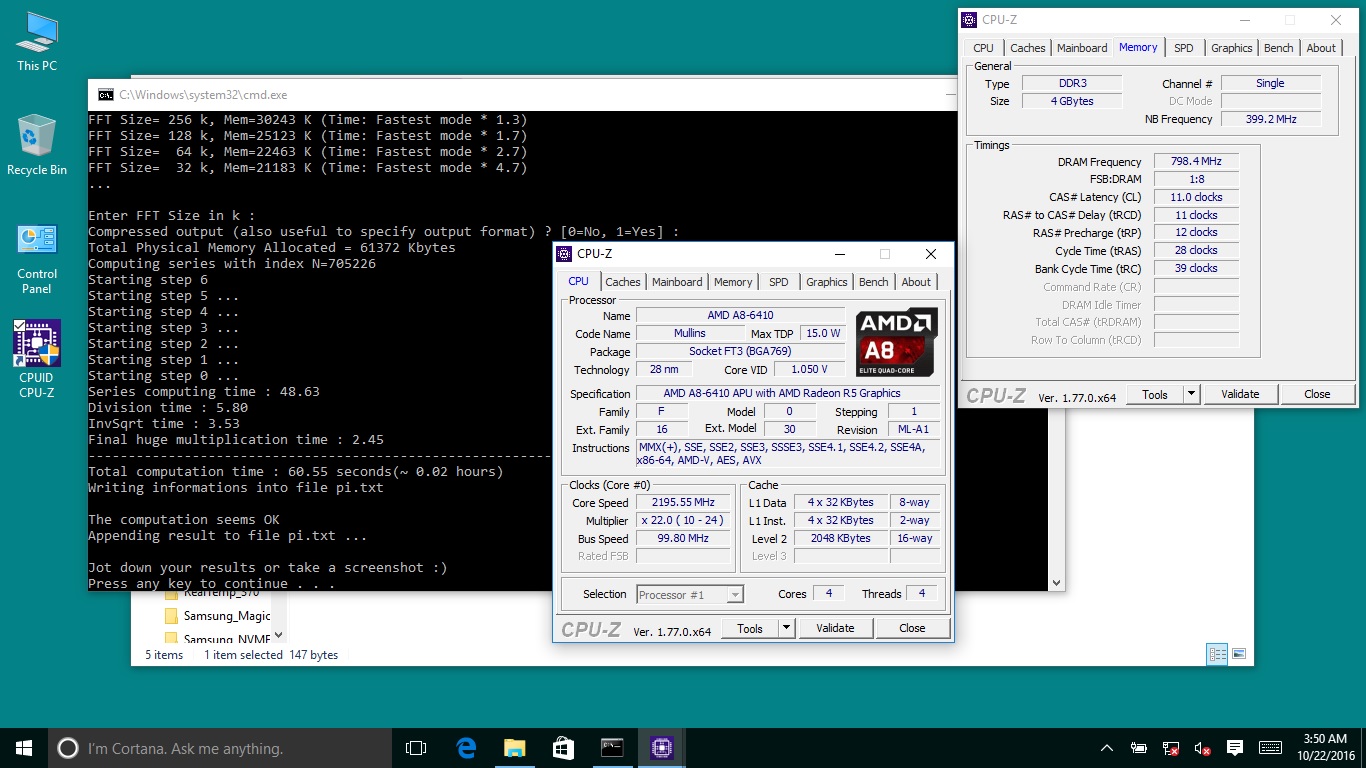The image size is (1366, 768).
Task: Launch CPUID CPU-Z desktop shortcut
Action: point(37,358)
